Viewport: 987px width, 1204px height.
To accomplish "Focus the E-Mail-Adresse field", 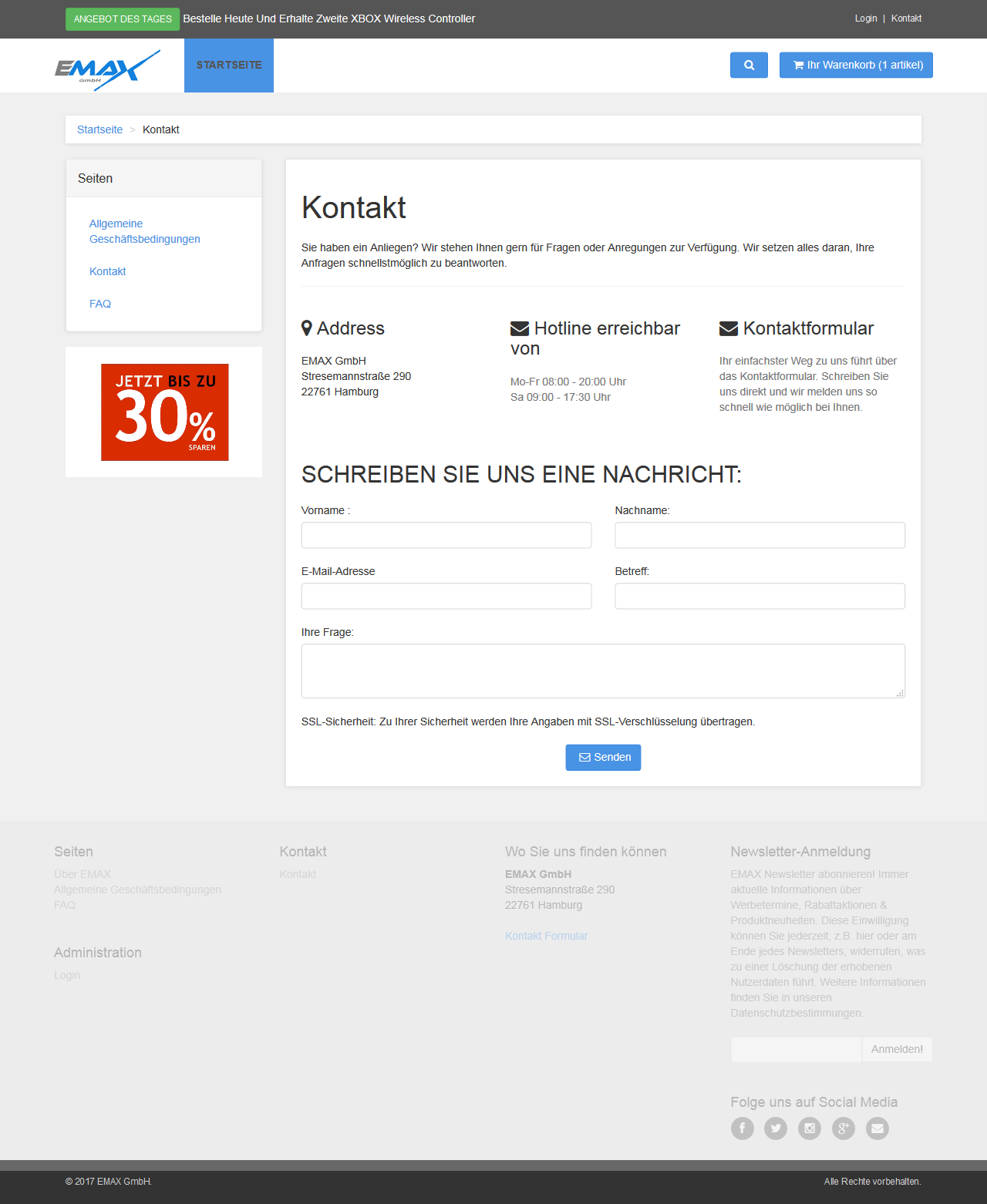I will pos(446,597).
